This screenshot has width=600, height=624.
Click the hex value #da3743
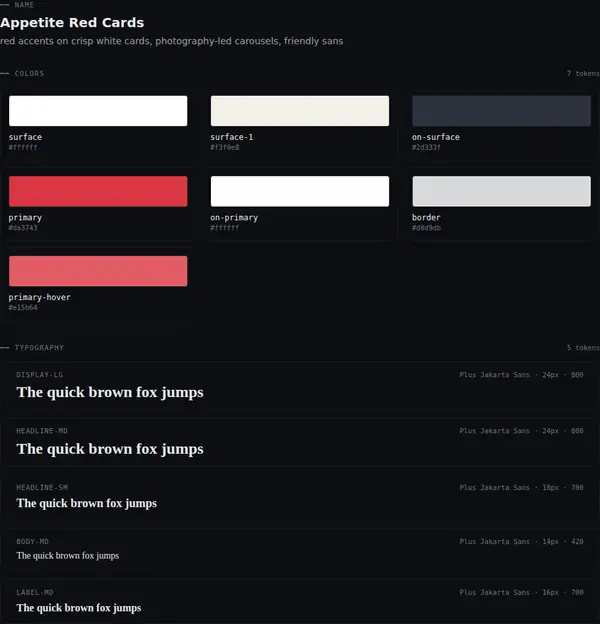(x=23, y=228)
